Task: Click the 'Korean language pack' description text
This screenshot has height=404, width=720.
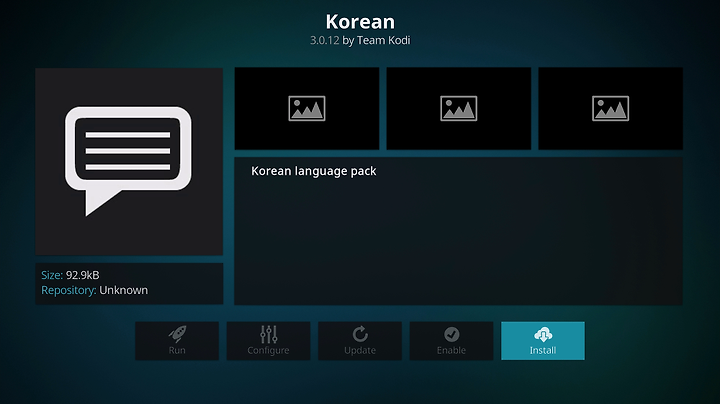Action: click(314, 171)
